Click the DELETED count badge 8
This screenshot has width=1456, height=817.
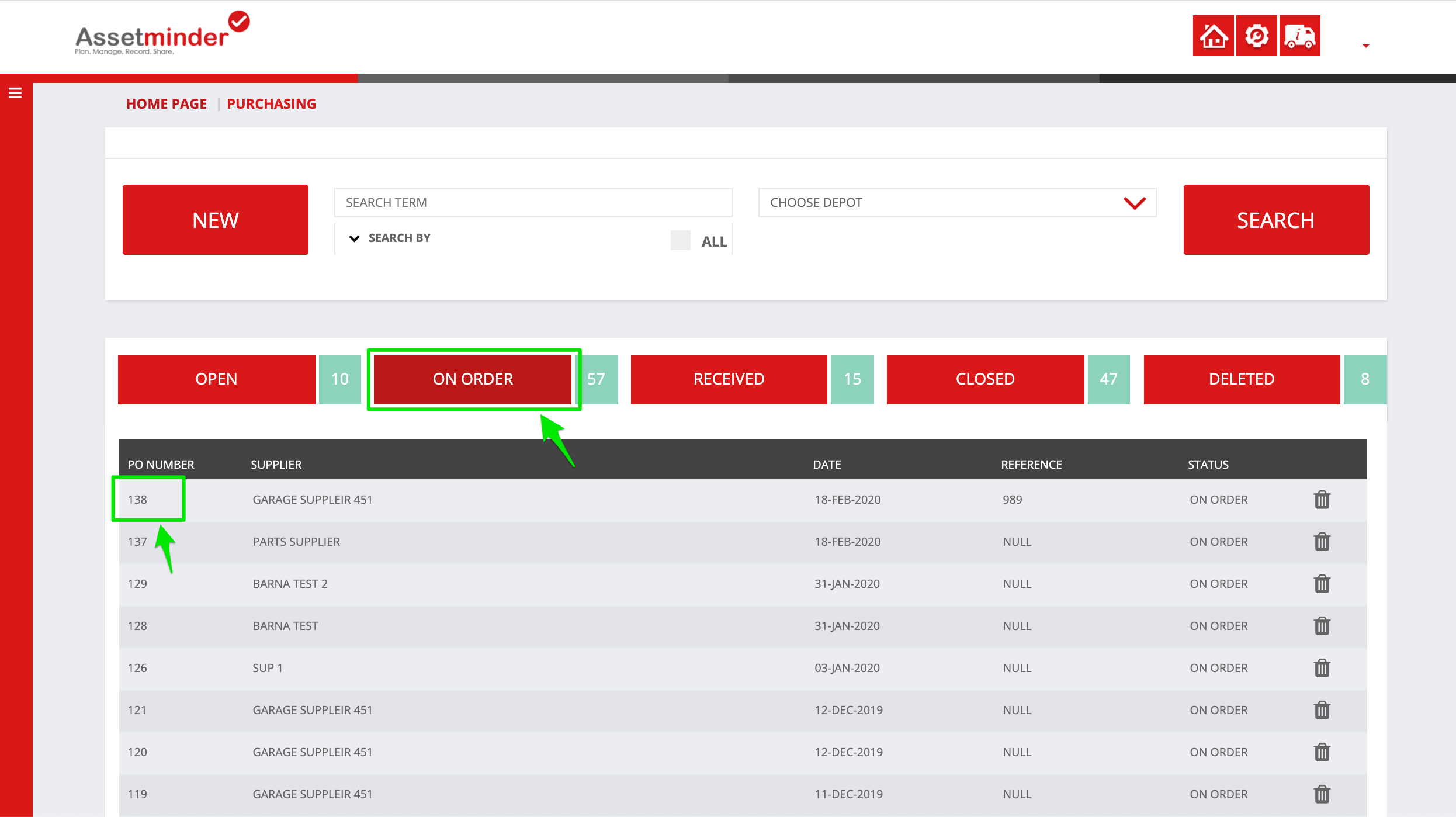[x=1365, y=379]
